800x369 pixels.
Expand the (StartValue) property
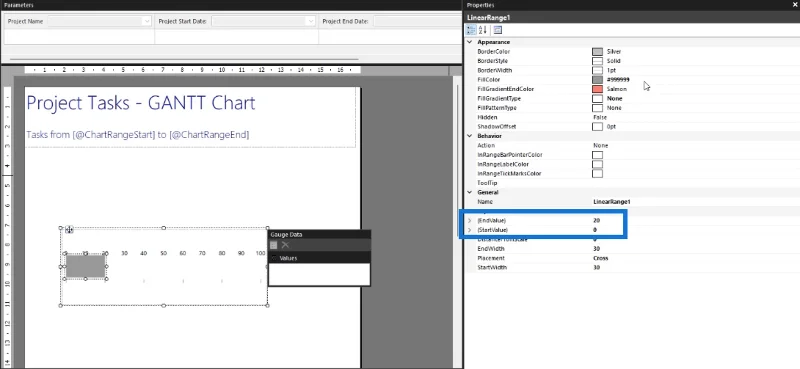470,230
